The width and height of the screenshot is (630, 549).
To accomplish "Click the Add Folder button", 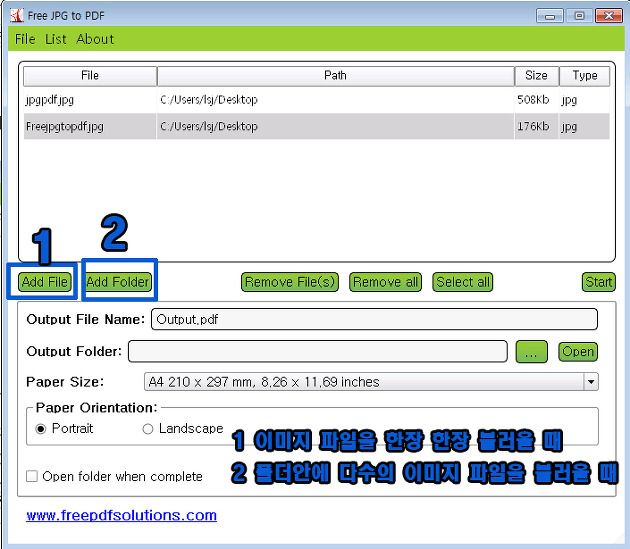I will pos(118,282).
